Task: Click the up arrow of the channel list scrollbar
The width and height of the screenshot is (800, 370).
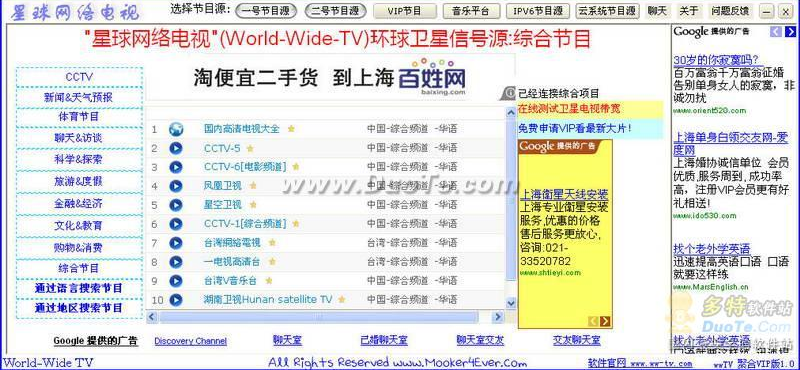Action: click(511, 113)
